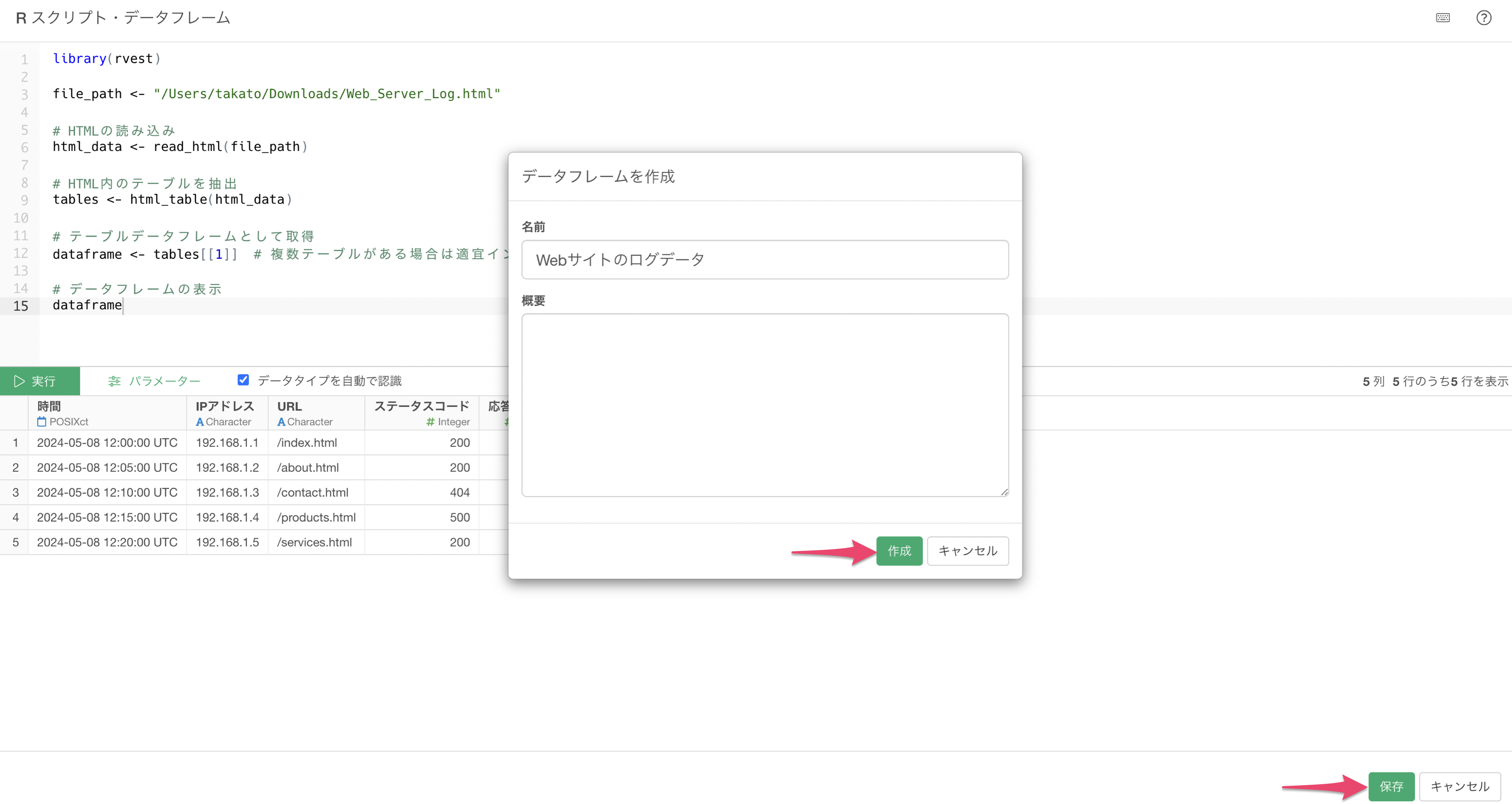Click POSIXct calendar icon in 時間 column
Image resolution: width=1512 pixels, height=804 pixels.
click(x=41, y=422)
